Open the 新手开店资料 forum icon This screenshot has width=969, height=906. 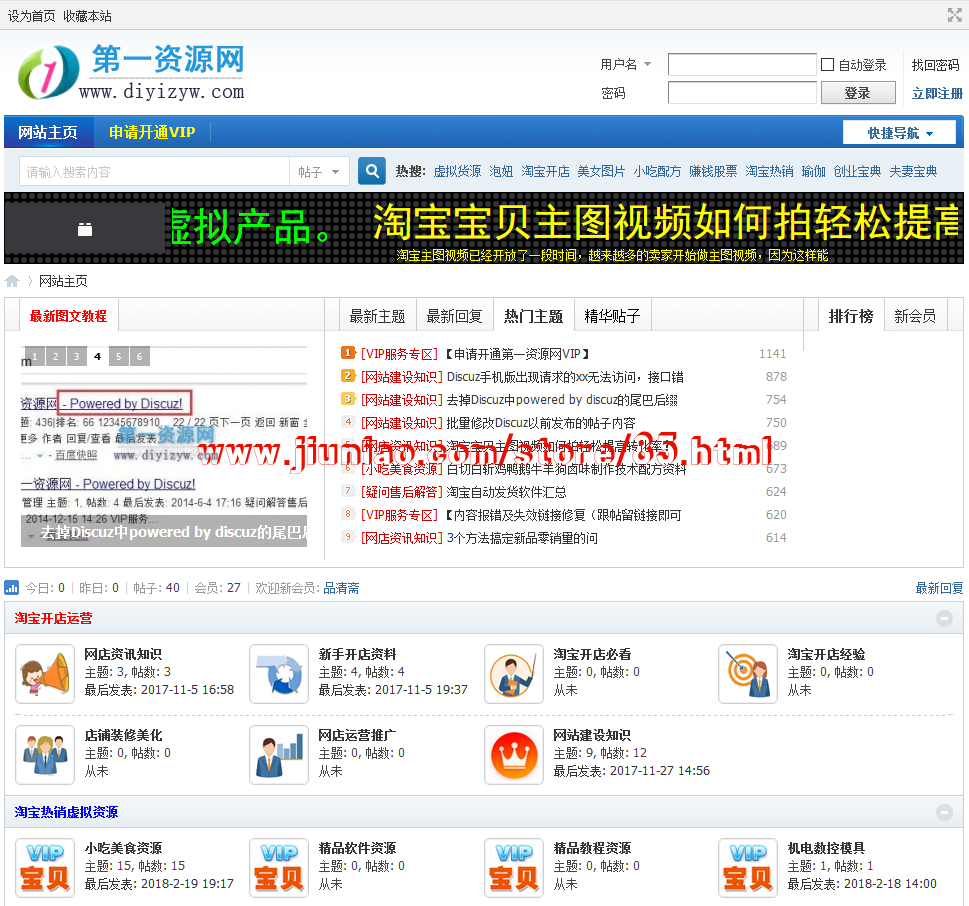click(x=279, y=674)
